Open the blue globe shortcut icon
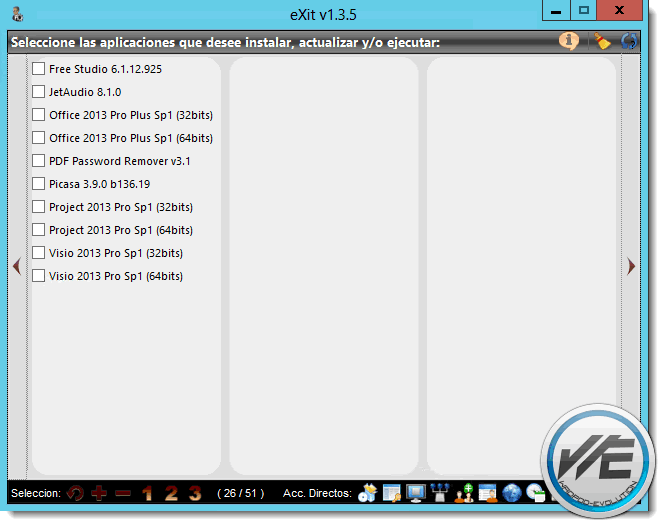The width and height of the screenshot is (664, 526). (512, 493)
